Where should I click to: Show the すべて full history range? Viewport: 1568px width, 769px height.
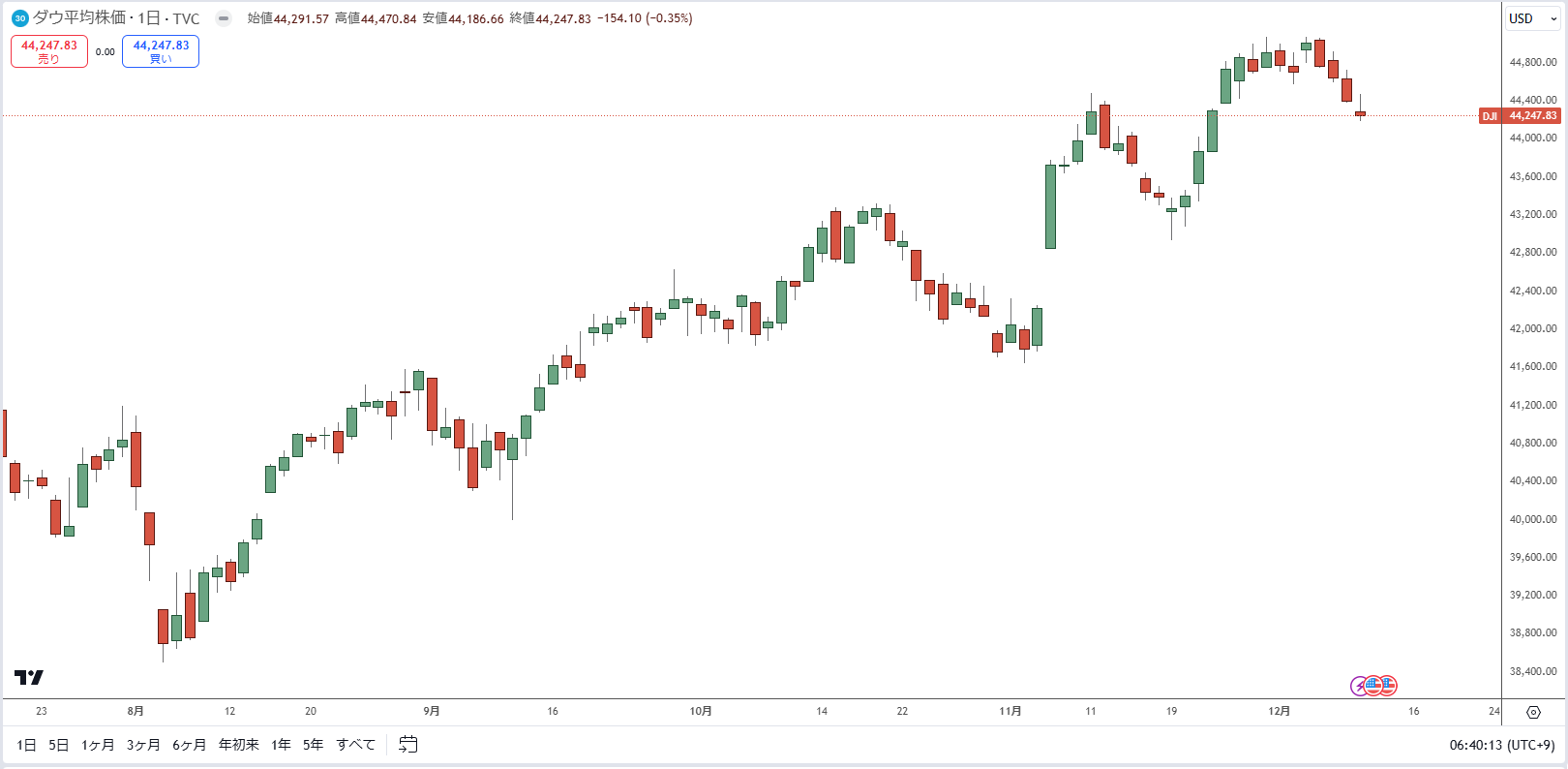355,745
